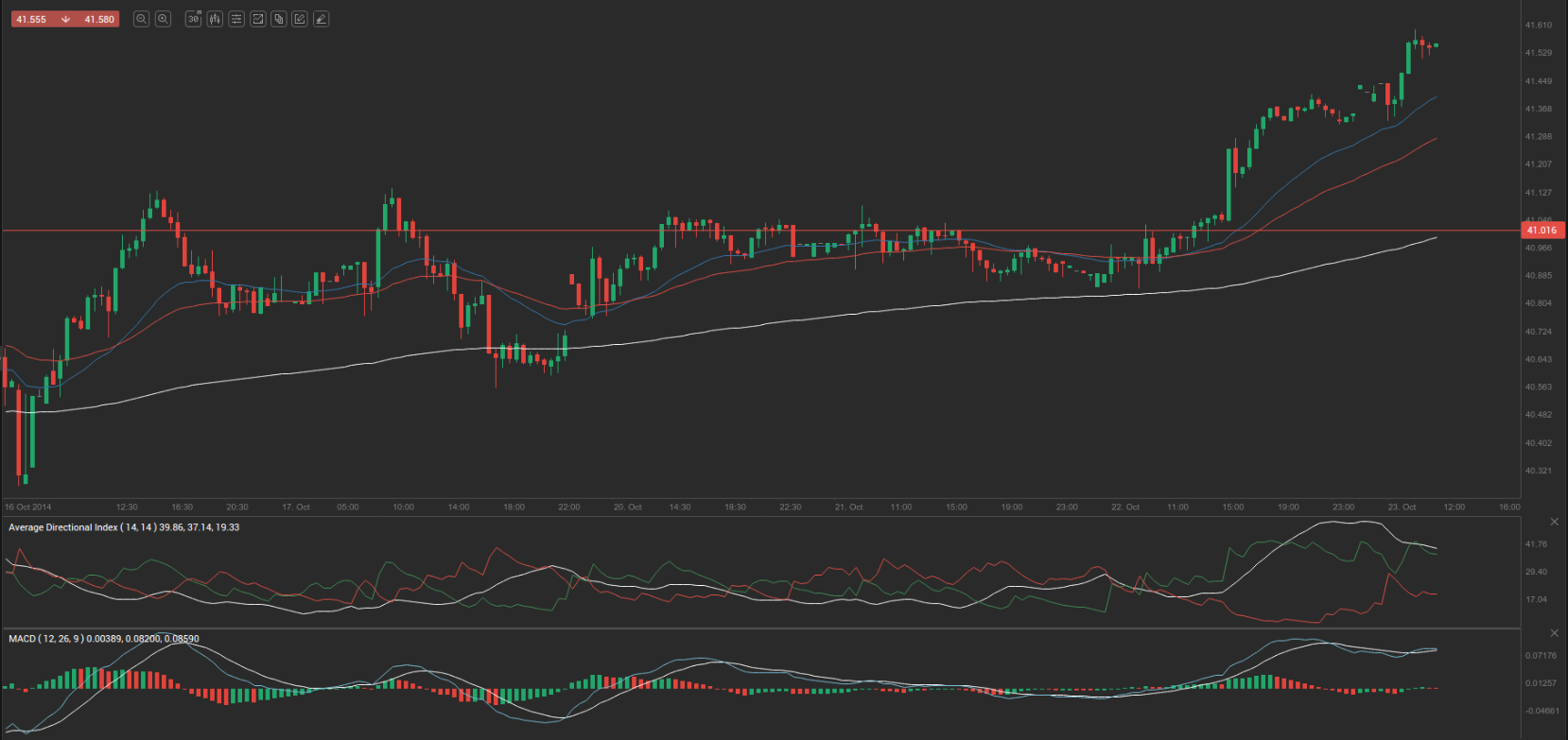Click the red 41.016 price level tag
The height and width of the screenshot is (740, 1568).
1542,230
